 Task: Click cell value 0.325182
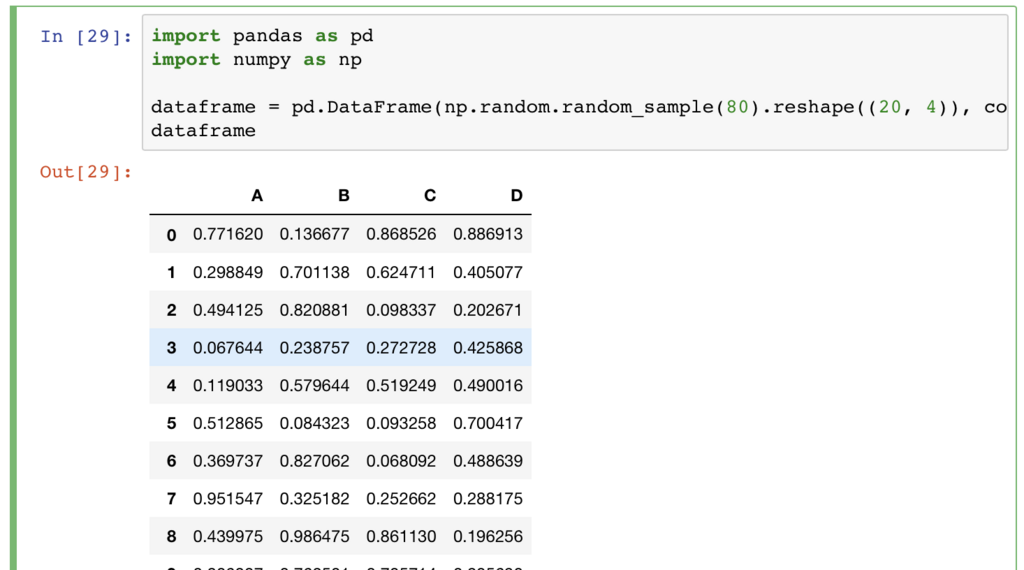(x=315, y=499)
